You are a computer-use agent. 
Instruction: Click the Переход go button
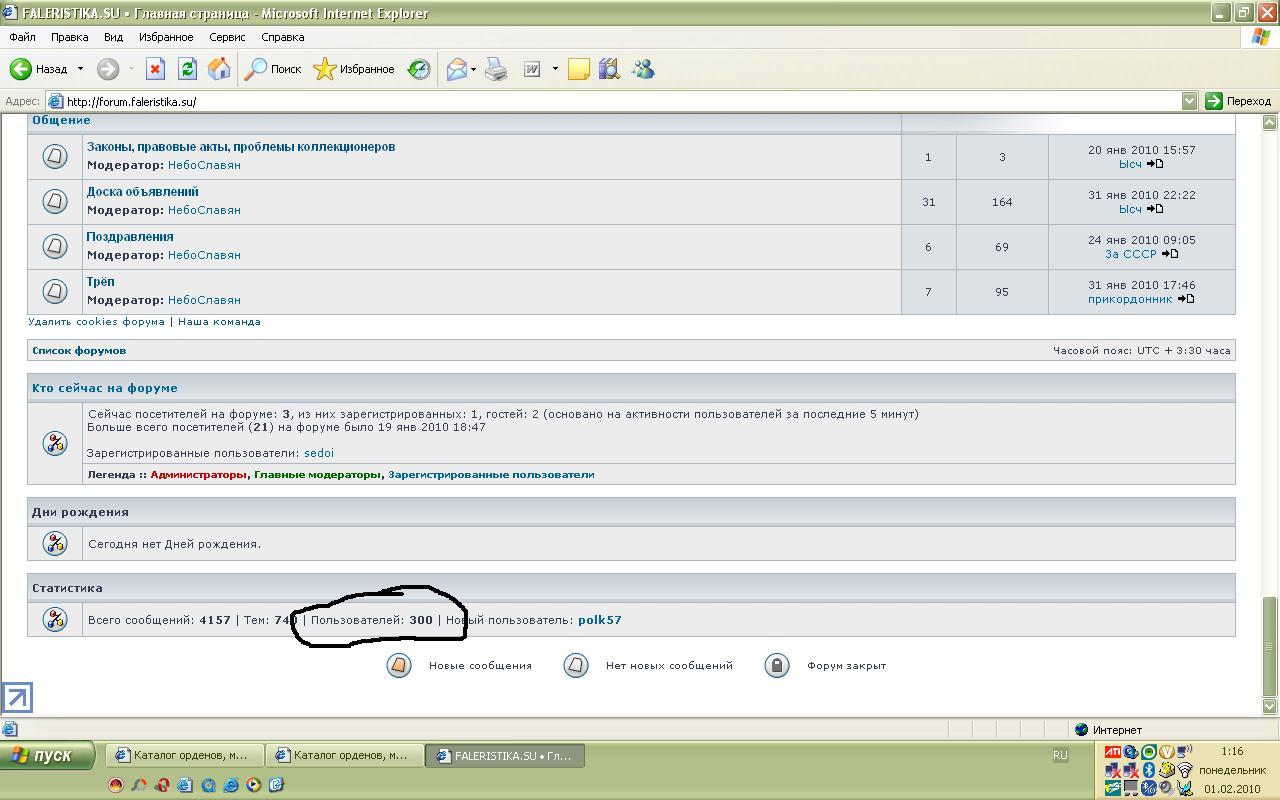point(1238,101)
